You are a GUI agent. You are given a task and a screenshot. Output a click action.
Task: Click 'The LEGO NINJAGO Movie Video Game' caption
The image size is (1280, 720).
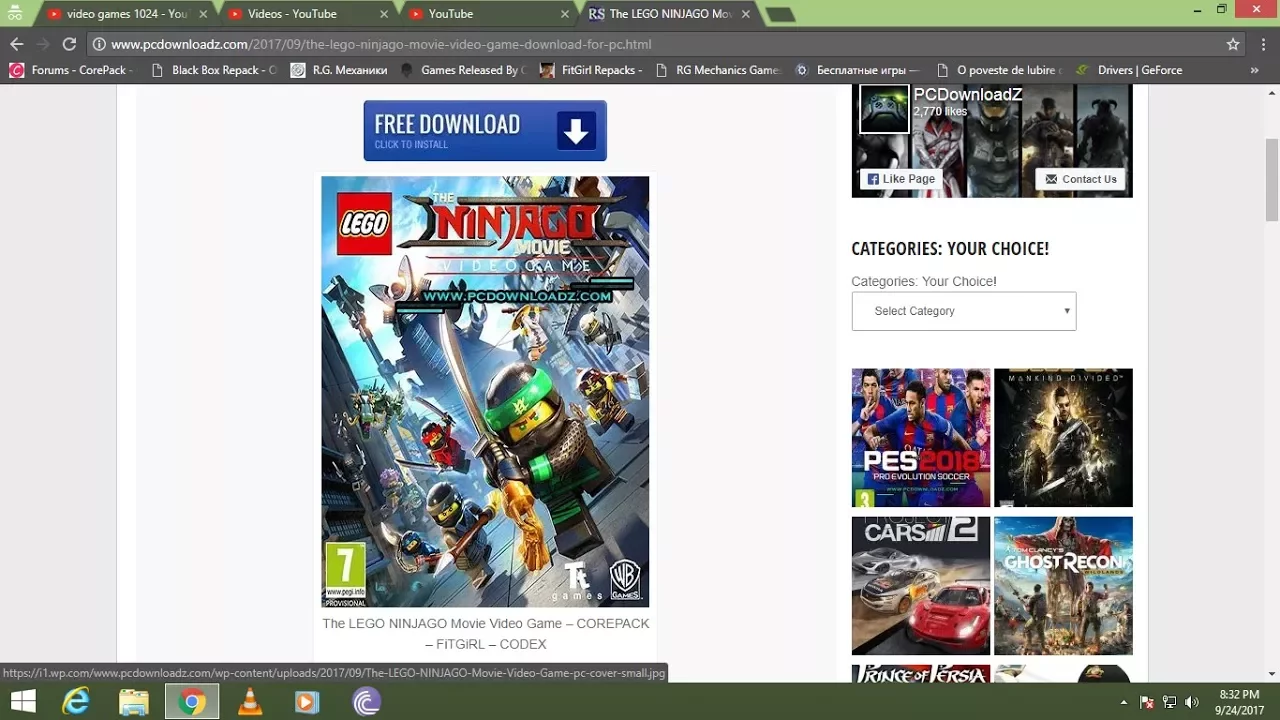click(x=485, y=633)
